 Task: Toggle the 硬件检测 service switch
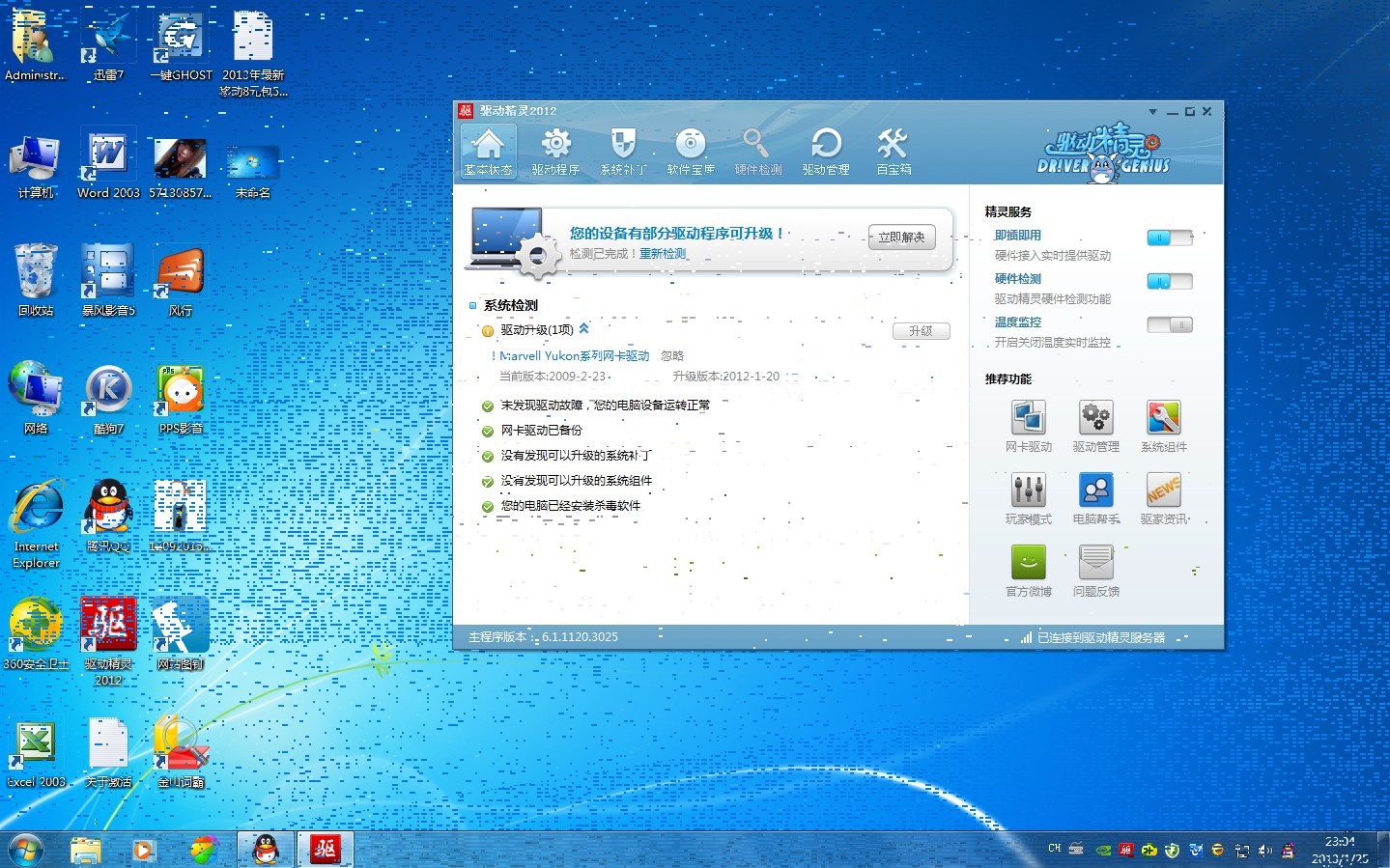point(1170,281)
